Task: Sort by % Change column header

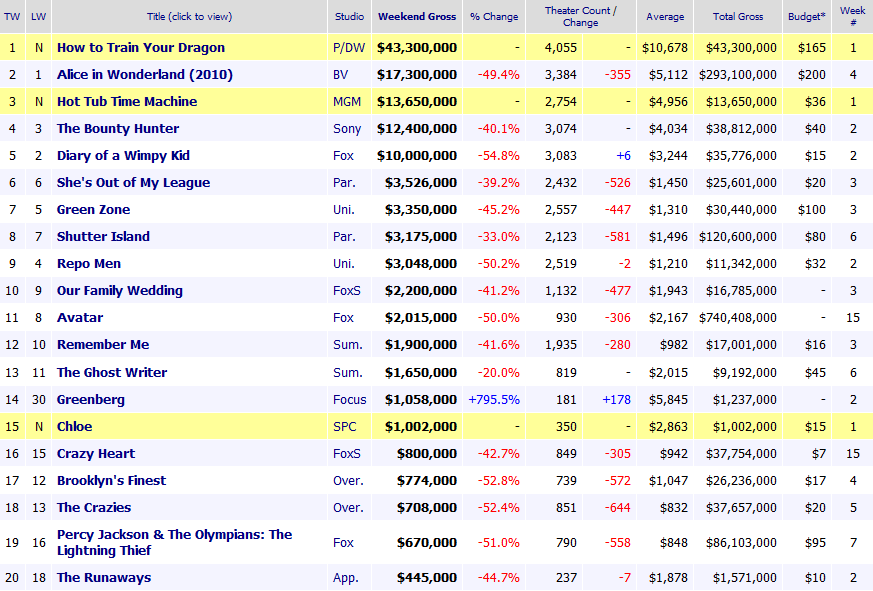Action: pos(494,17)
